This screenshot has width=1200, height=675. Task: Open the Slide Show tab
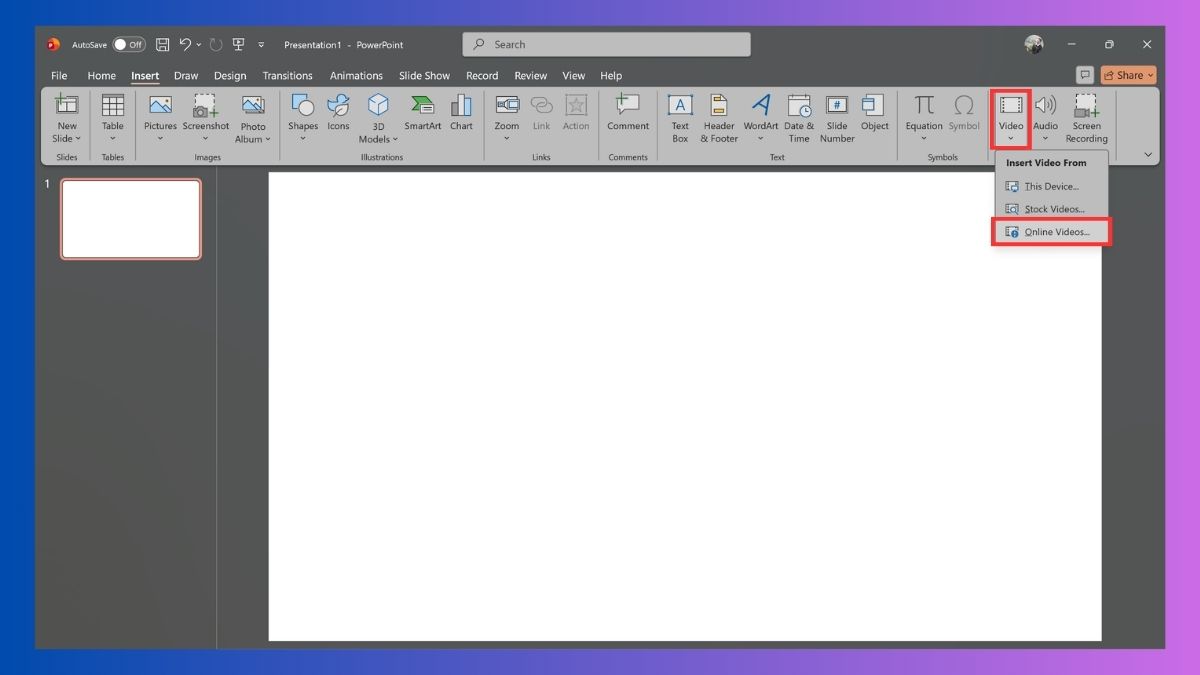tap(424, 76)
